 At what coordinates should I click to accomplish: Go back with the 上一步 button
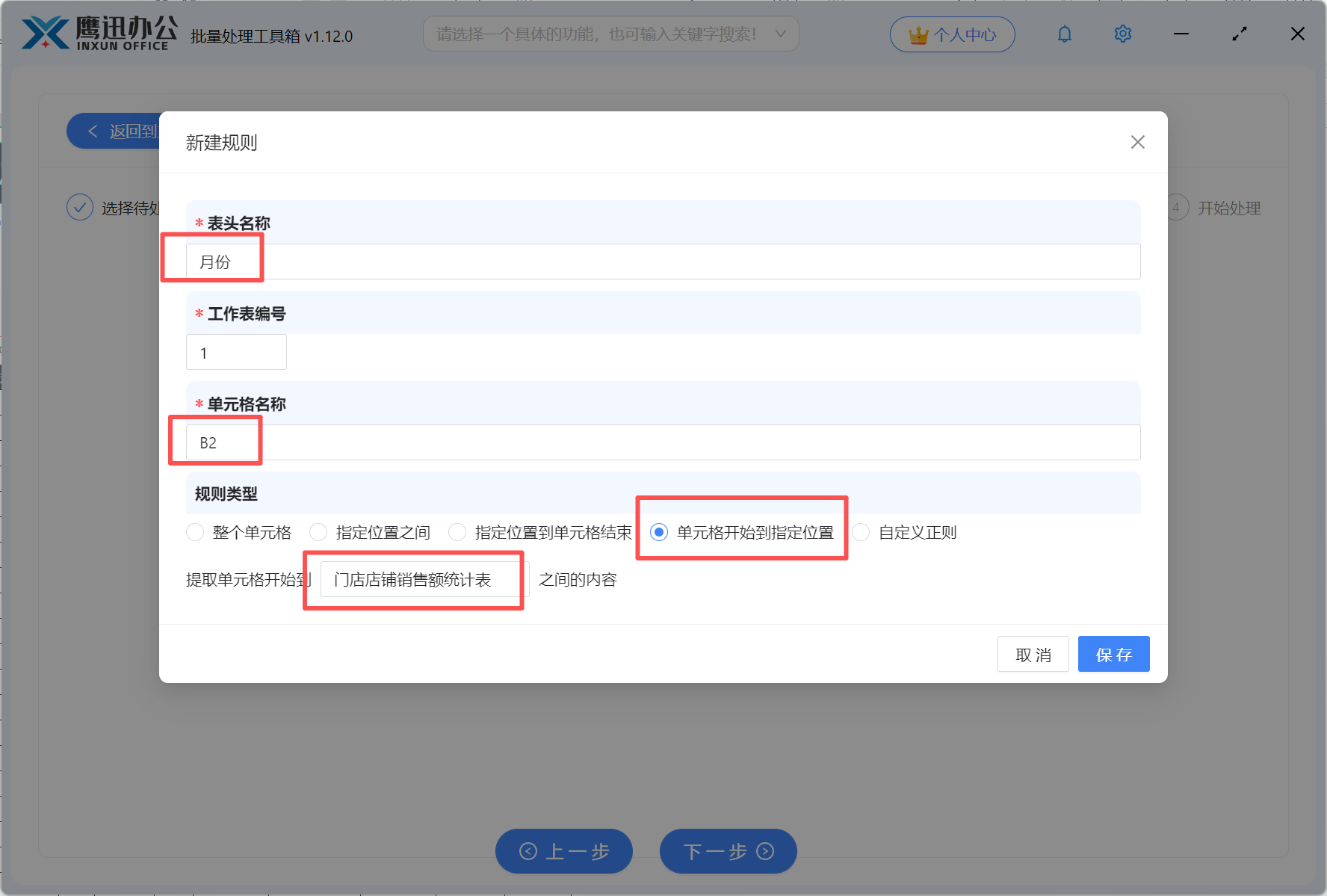(564, 851)
